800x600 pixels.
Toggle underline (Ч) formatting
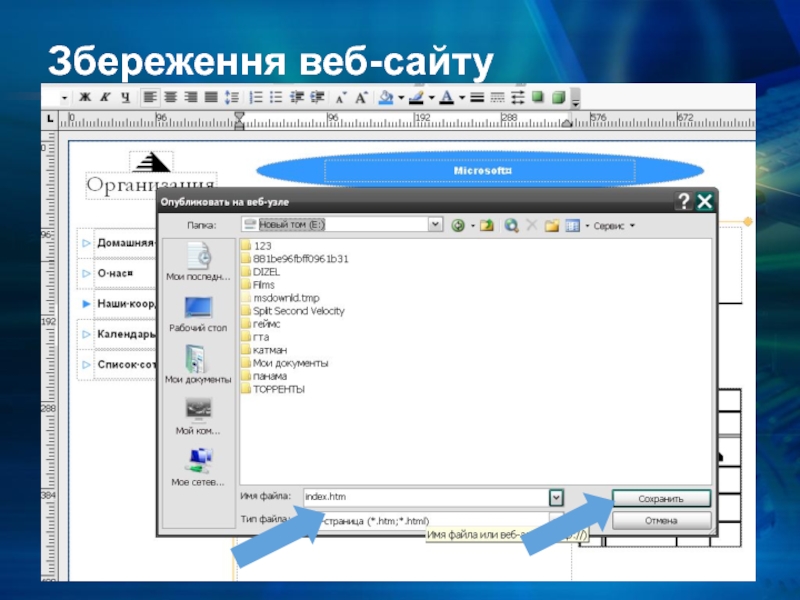tap(126, 97)
